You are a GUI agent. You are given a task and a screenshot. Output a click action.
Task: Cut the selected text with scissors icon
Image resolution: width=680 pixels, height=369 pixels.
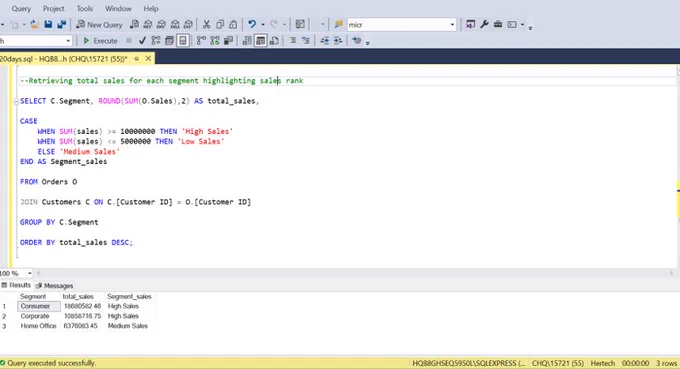[x=206, y=25]
